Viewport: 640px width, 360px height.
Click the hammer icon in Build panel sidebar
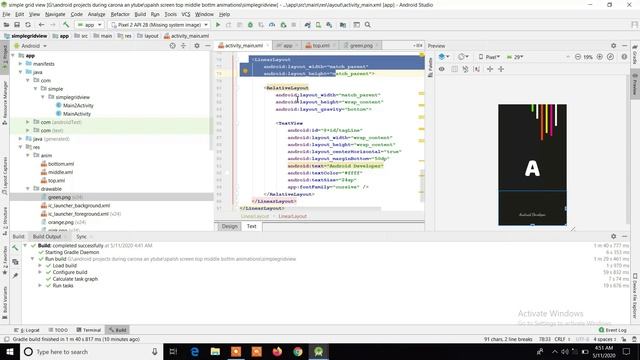[15, 248]
